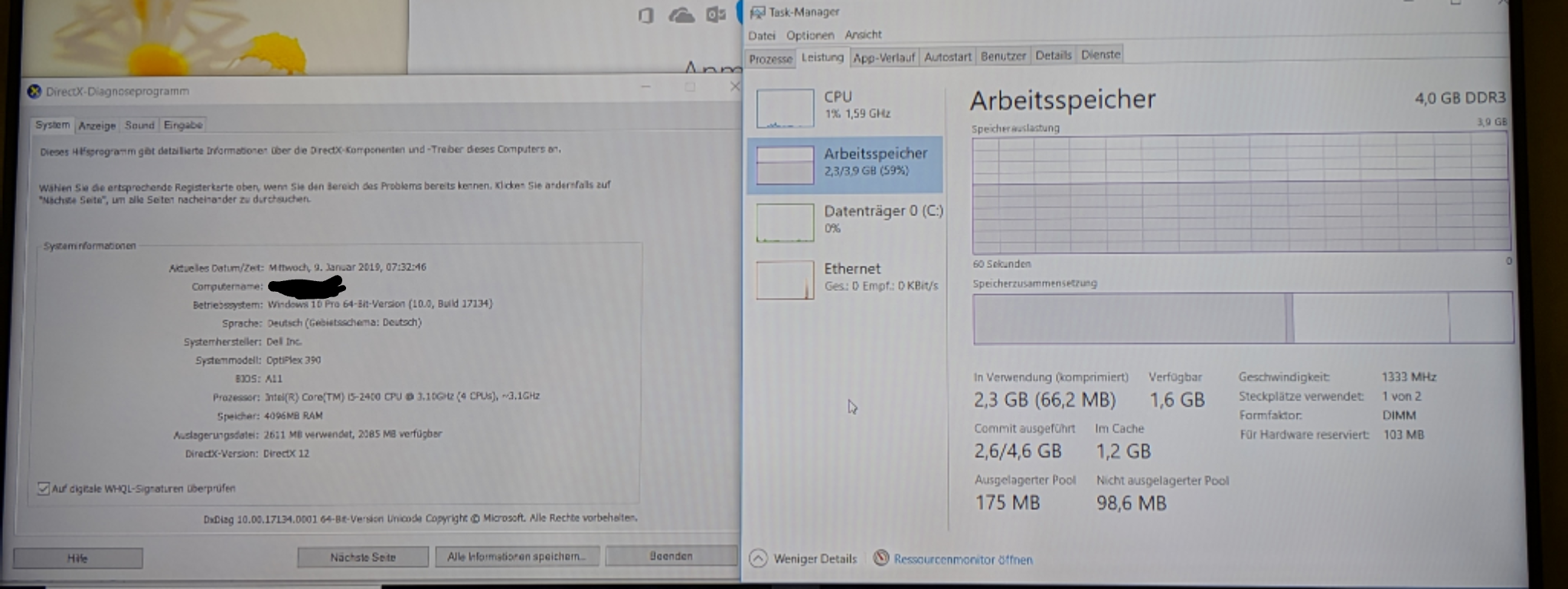This screenshot has width=1568, height=589.
Task: Click Alle Informationen speichern button
Action: pyautogui.click(x=517, y=556)
